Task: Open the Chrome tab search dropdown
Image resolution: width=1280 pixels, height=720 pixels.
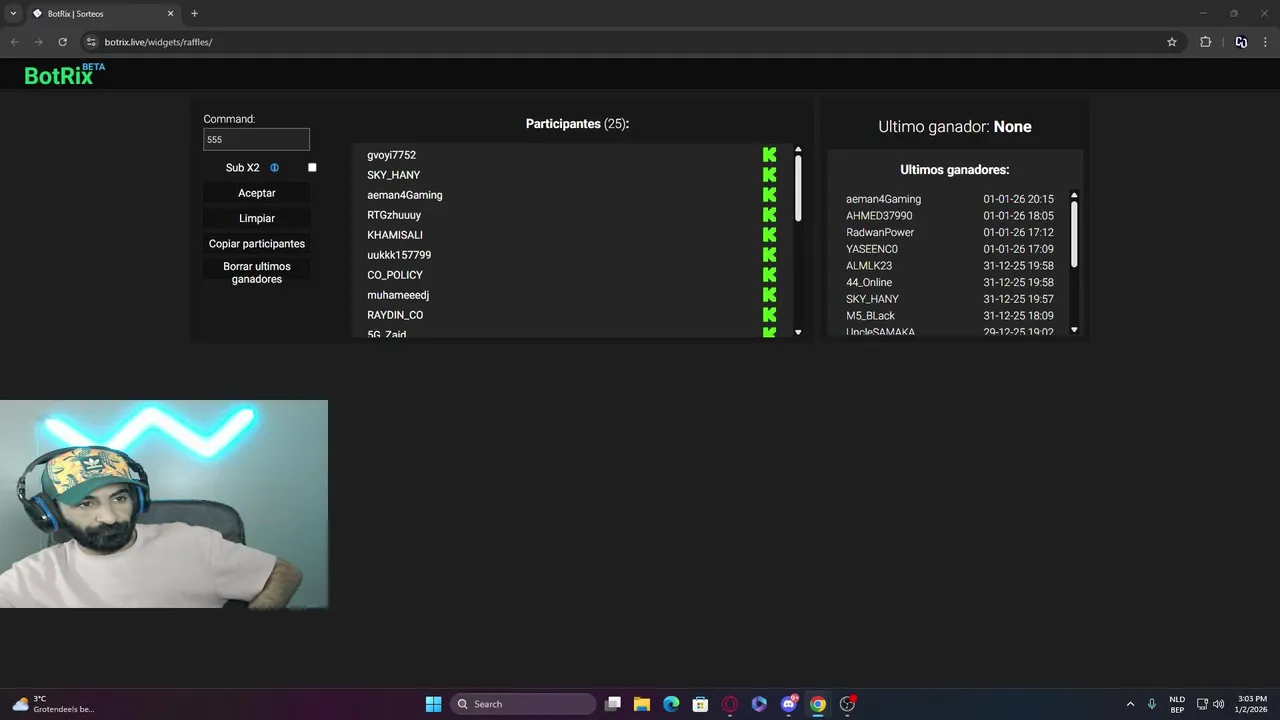Action: 13,13
